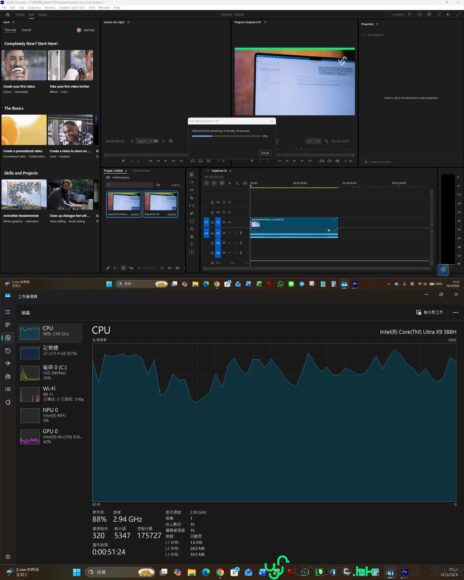Viewport: 464px width, 580px height.
Task: Open Task Manager more options ellipsis
Action: [455, 313]
